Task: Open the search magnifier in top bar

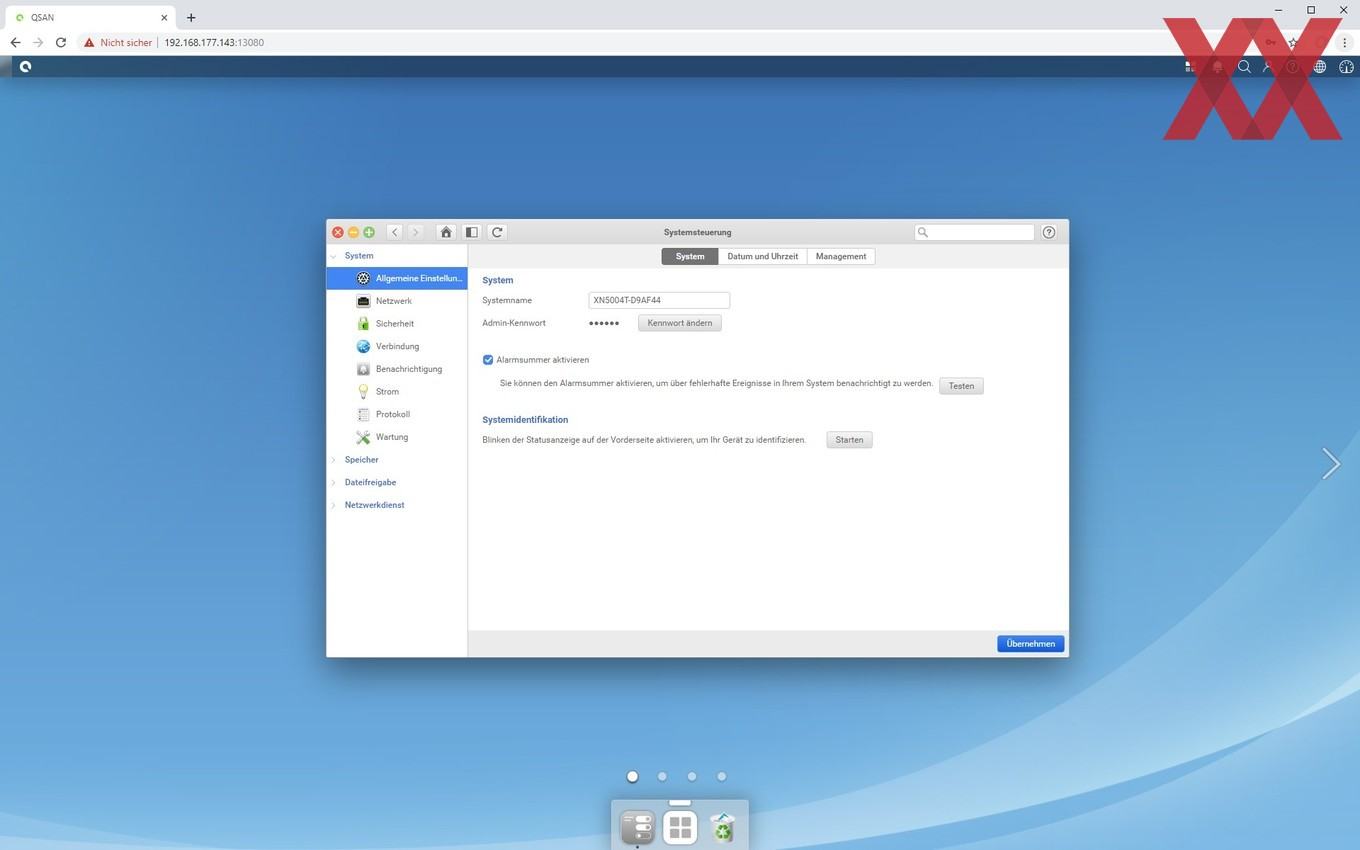Action: pos(1244,67)
